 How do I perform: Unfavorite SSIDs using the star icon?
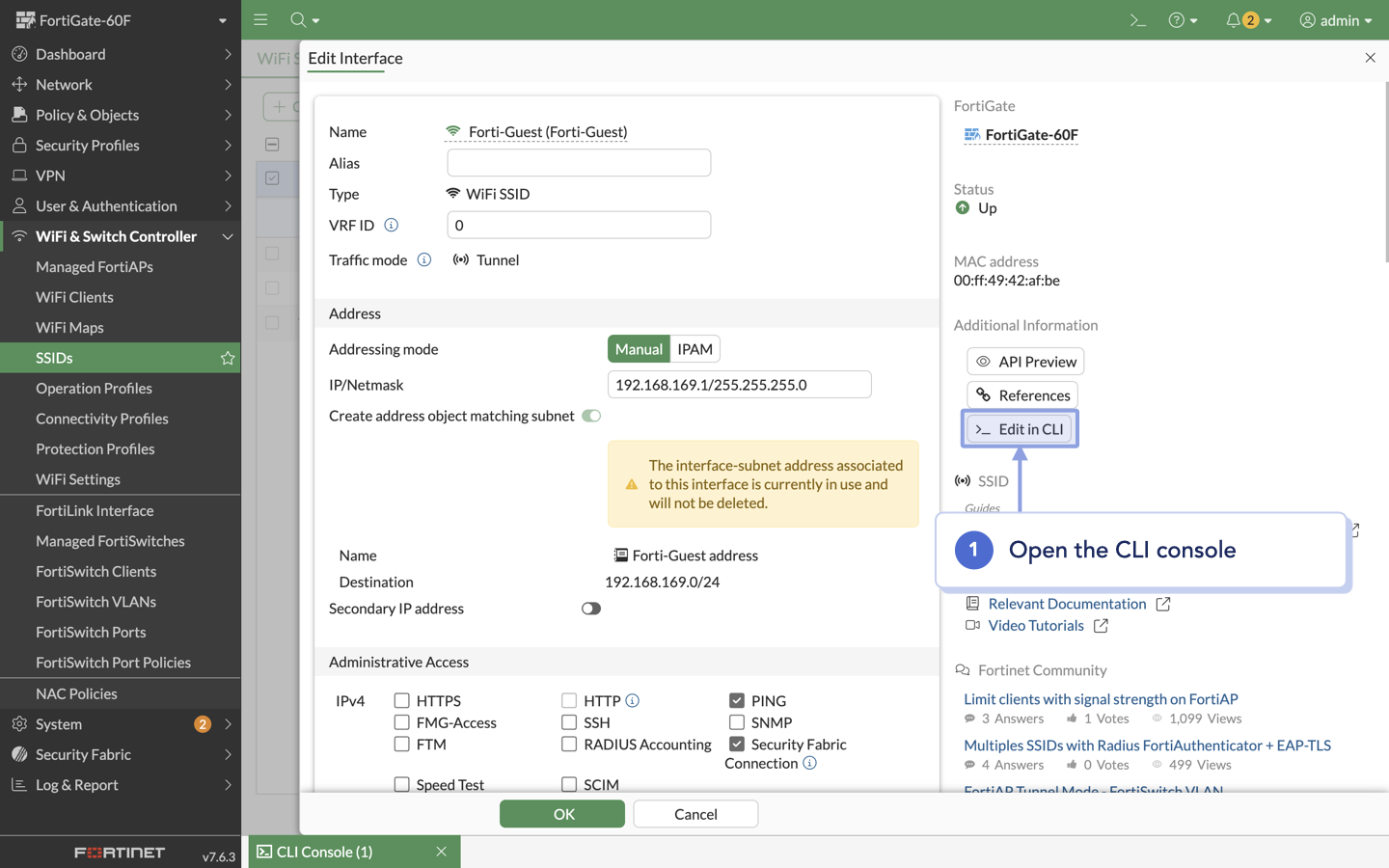228,358
